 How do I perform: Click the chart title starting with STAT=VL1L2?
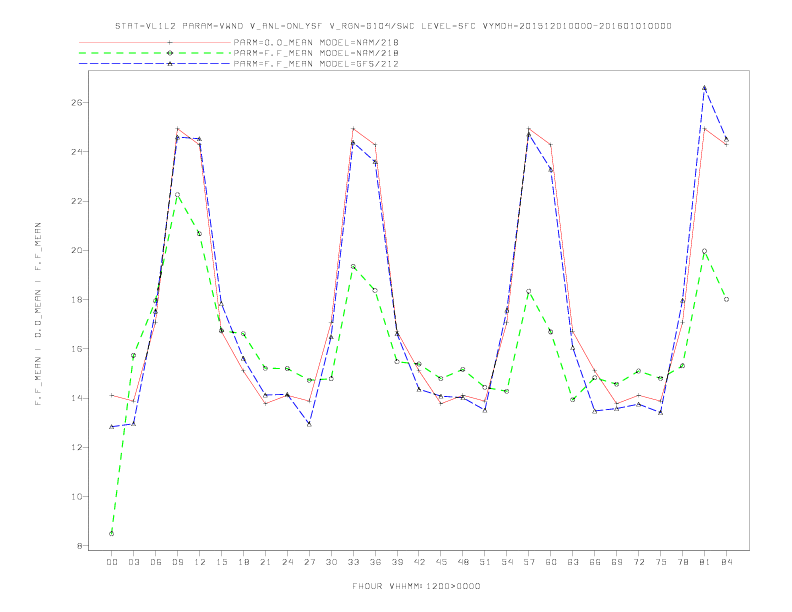[393, 26]
